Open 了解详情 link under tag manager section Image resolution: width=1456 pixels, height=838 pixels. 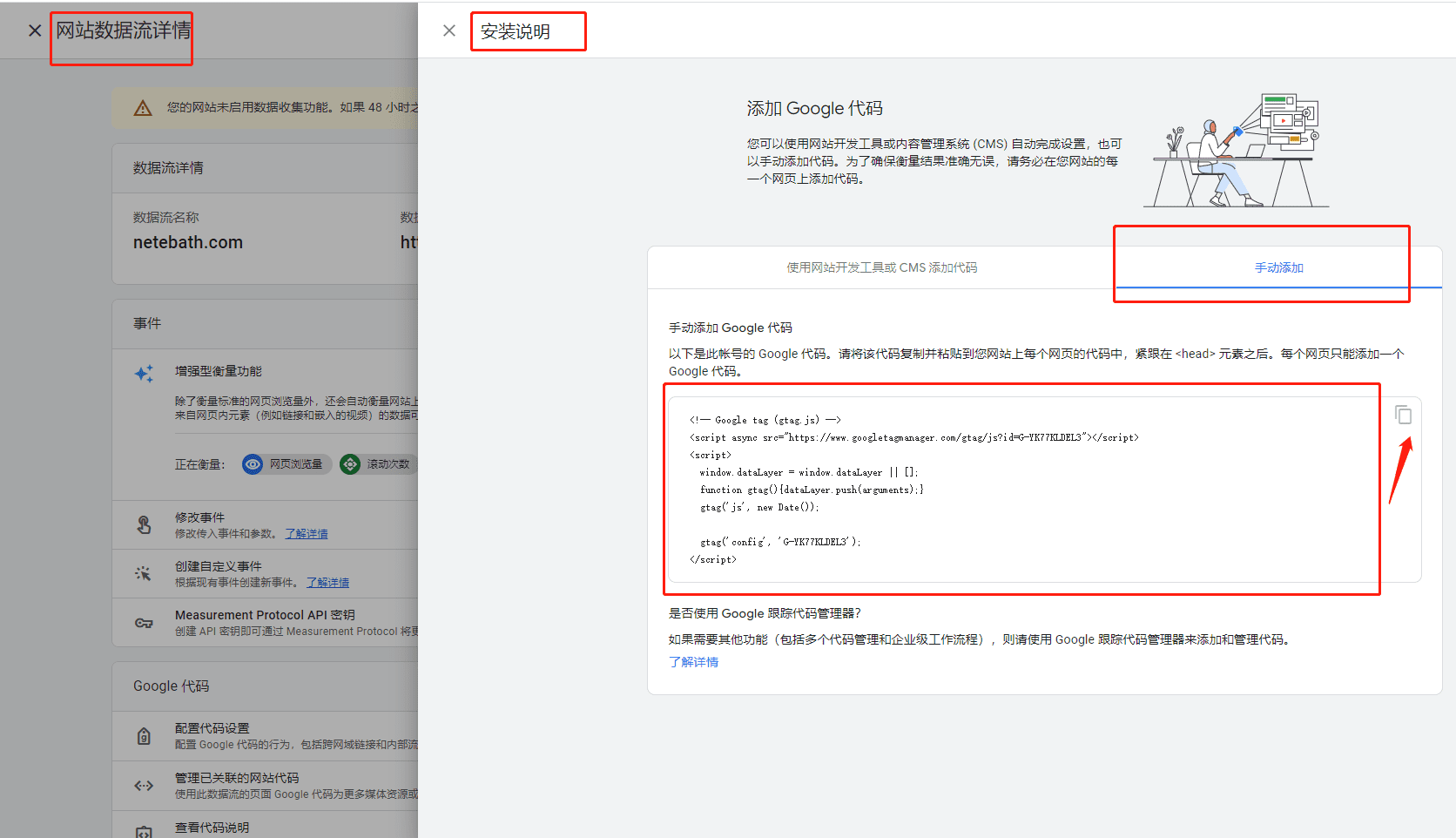693,662
